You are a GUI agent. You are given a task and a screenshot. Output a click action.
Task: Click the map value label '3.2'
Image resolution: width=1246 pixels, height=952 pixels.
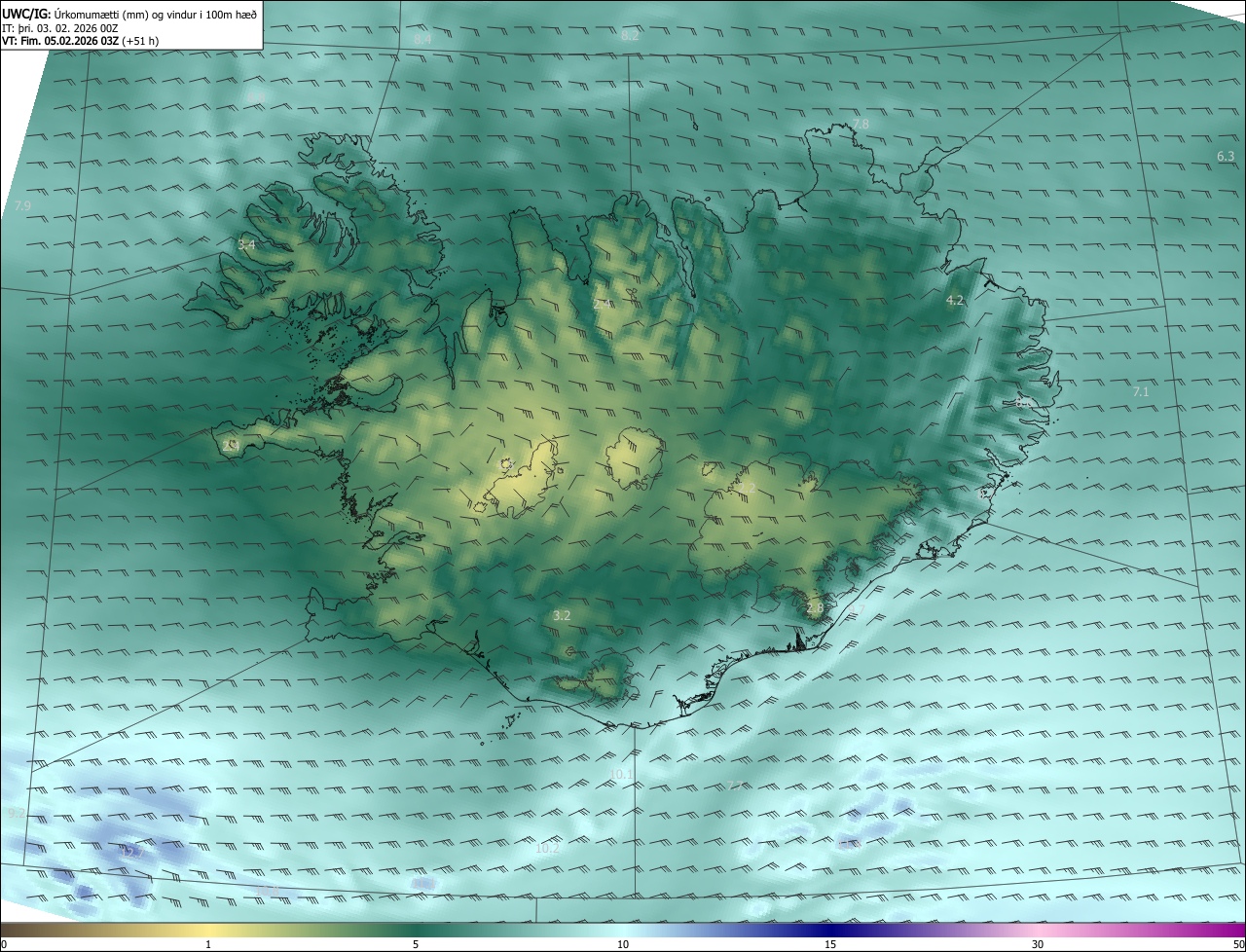[562, 615]
